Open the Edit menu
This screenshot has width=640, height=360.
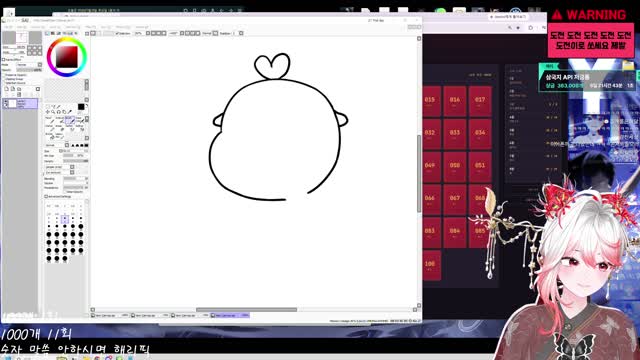[x=22, y=27]
